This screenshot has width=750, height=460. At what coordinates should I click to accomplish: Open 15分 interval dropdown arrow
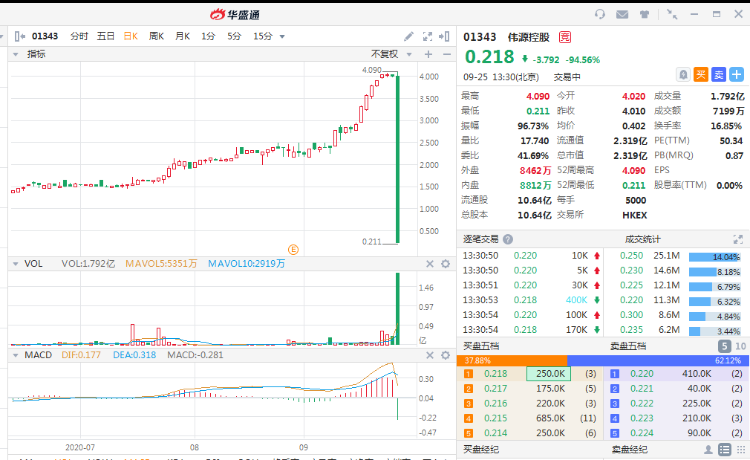tap(282, 37)
